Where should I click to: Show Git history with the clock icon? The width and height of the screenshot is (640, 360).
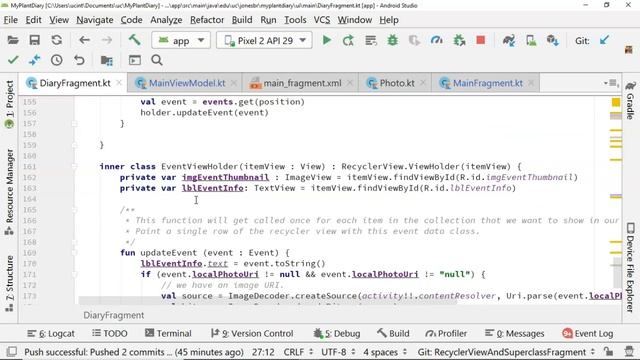coord(57,60)
